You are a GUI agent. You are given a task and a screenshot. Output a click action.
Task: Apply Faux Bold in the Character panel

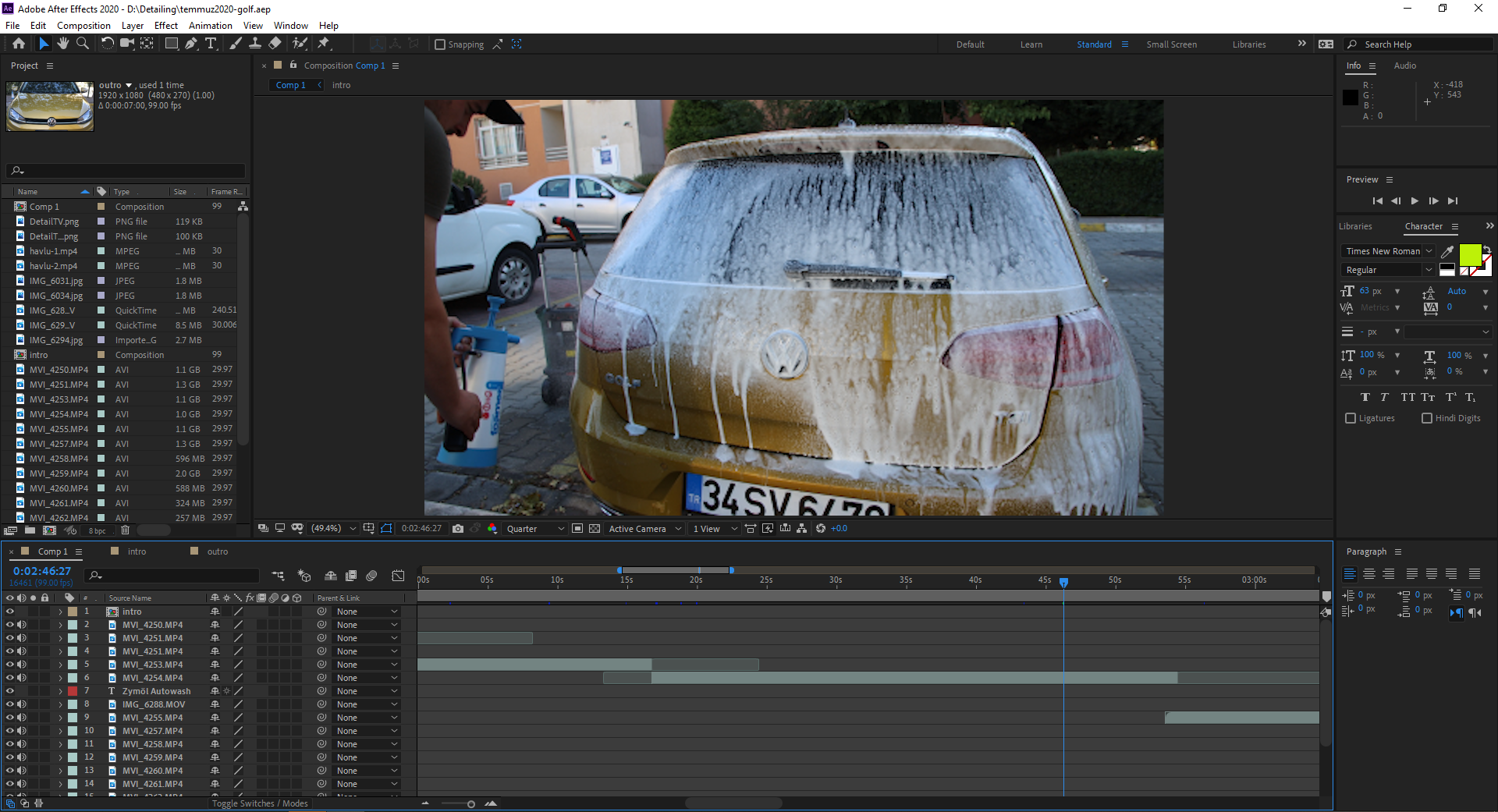coord(1365,397)
